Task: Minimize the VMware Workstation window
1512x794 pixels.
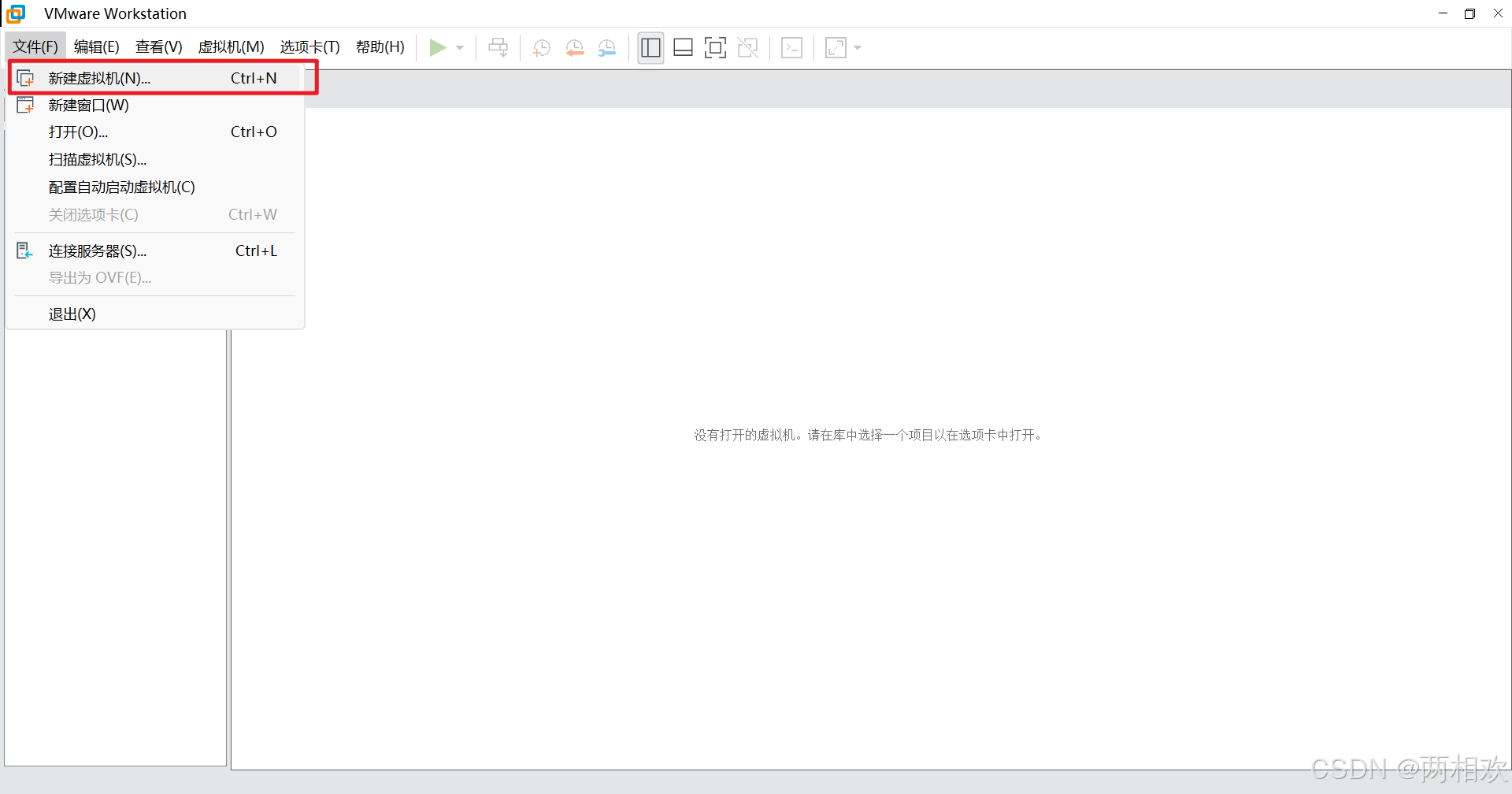Action: [x=1443, y=13]
